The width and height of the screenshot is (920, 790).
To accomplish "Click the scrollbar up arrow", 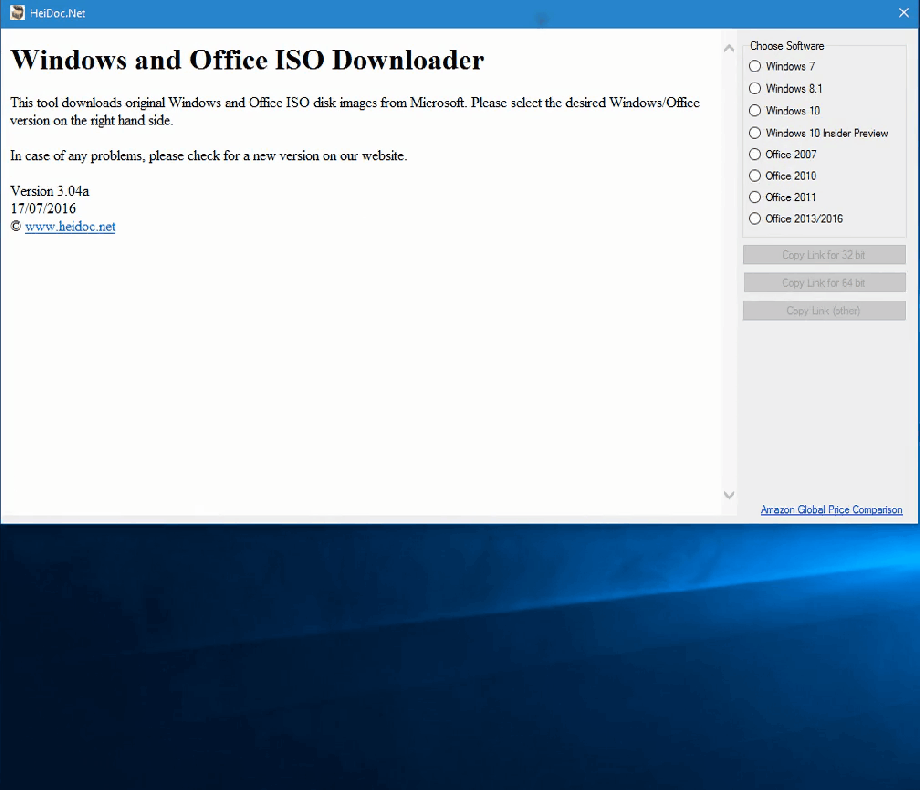I will tap(729, 47).
